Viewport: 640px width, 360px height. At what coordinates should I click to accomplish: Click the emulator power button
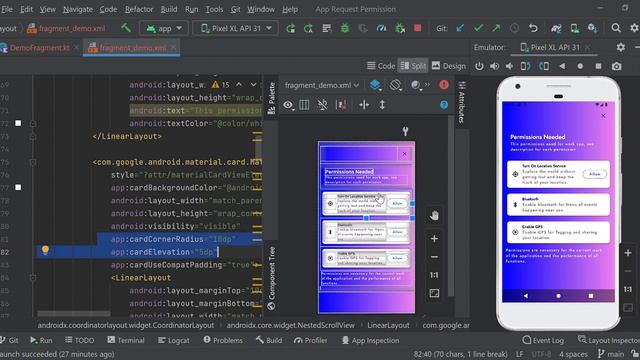(x=479, y=66)
